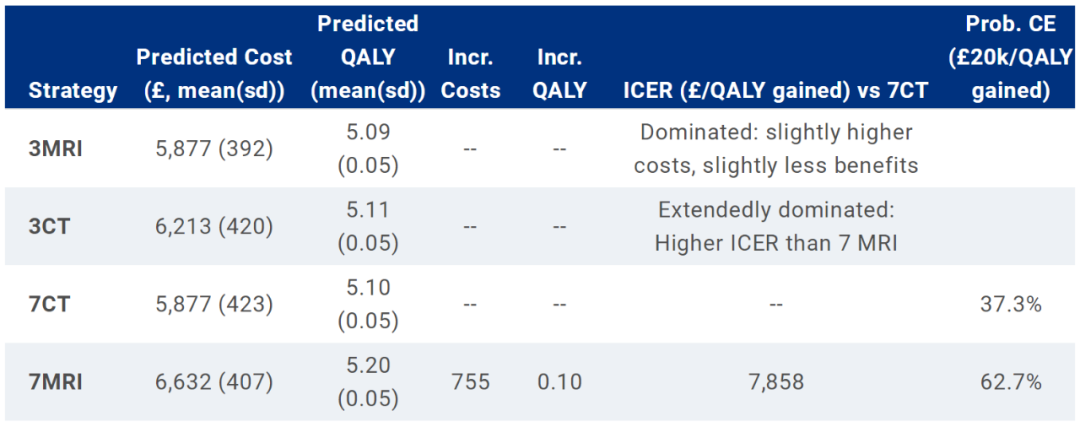Select the ICER vs 7CT column header
This screenshot has height=427, width=1080.
pos(775,91)
